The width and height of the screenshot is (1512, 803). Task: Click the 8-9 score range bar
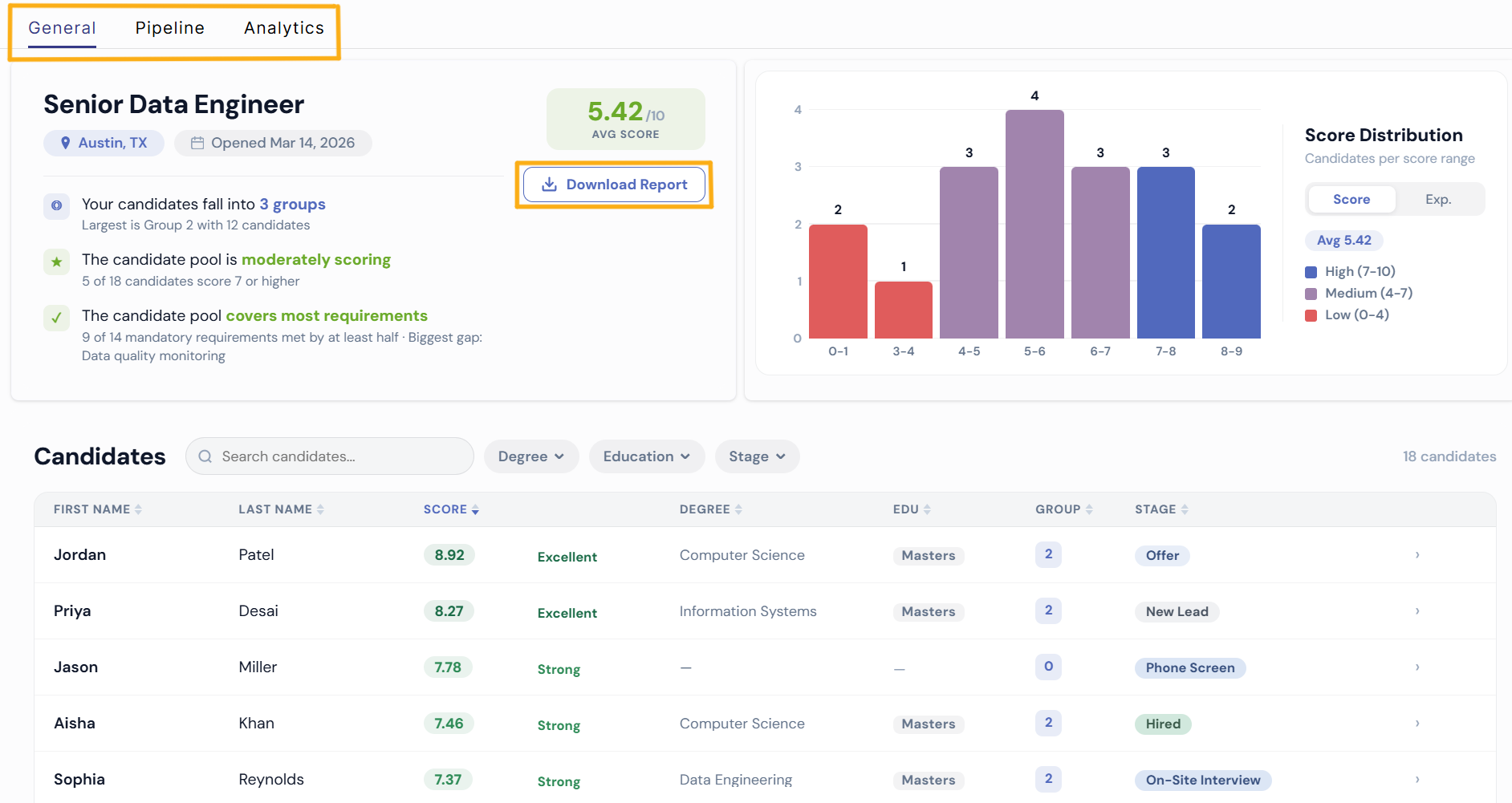[x=1231, y=282]
